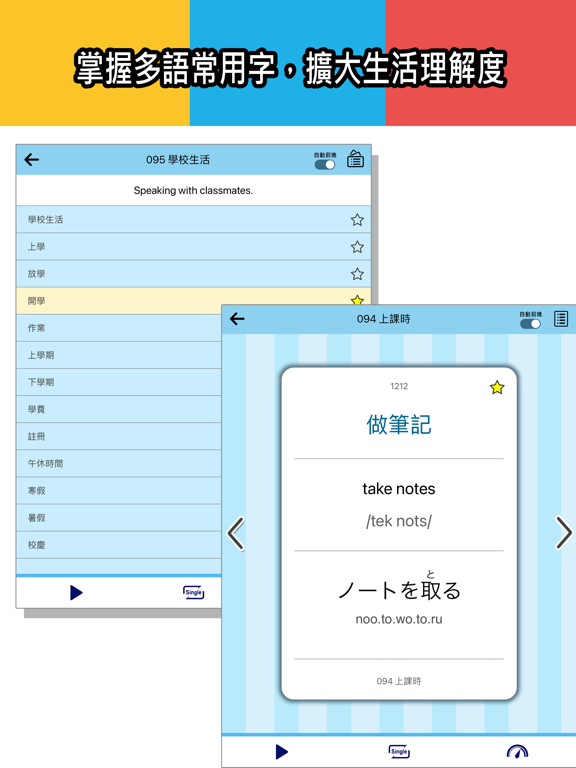Screen dimensions: 576x768
Task: Tap the 095 學校生活 title text
Action: [x=178, y=160]
